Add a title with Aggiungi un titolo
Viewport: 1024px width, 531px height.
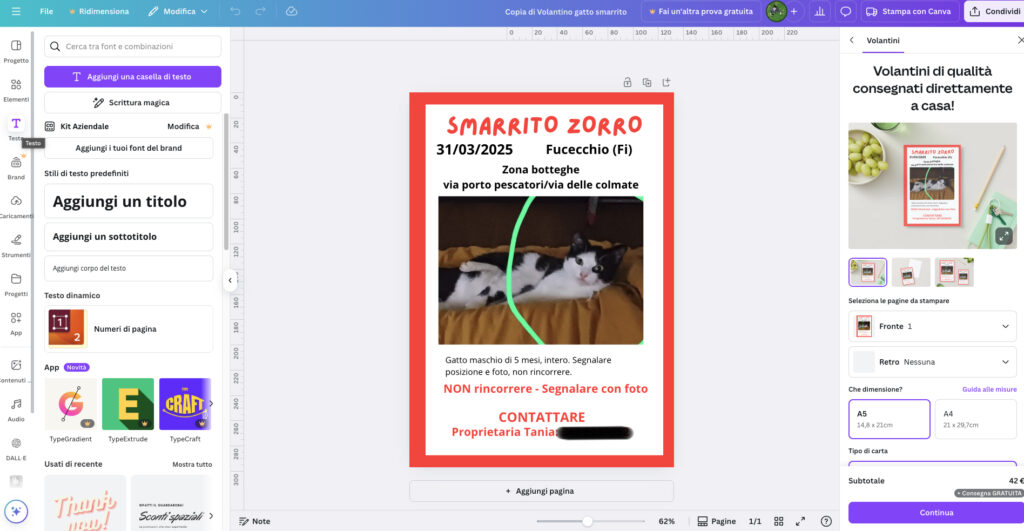coord(129,201)
